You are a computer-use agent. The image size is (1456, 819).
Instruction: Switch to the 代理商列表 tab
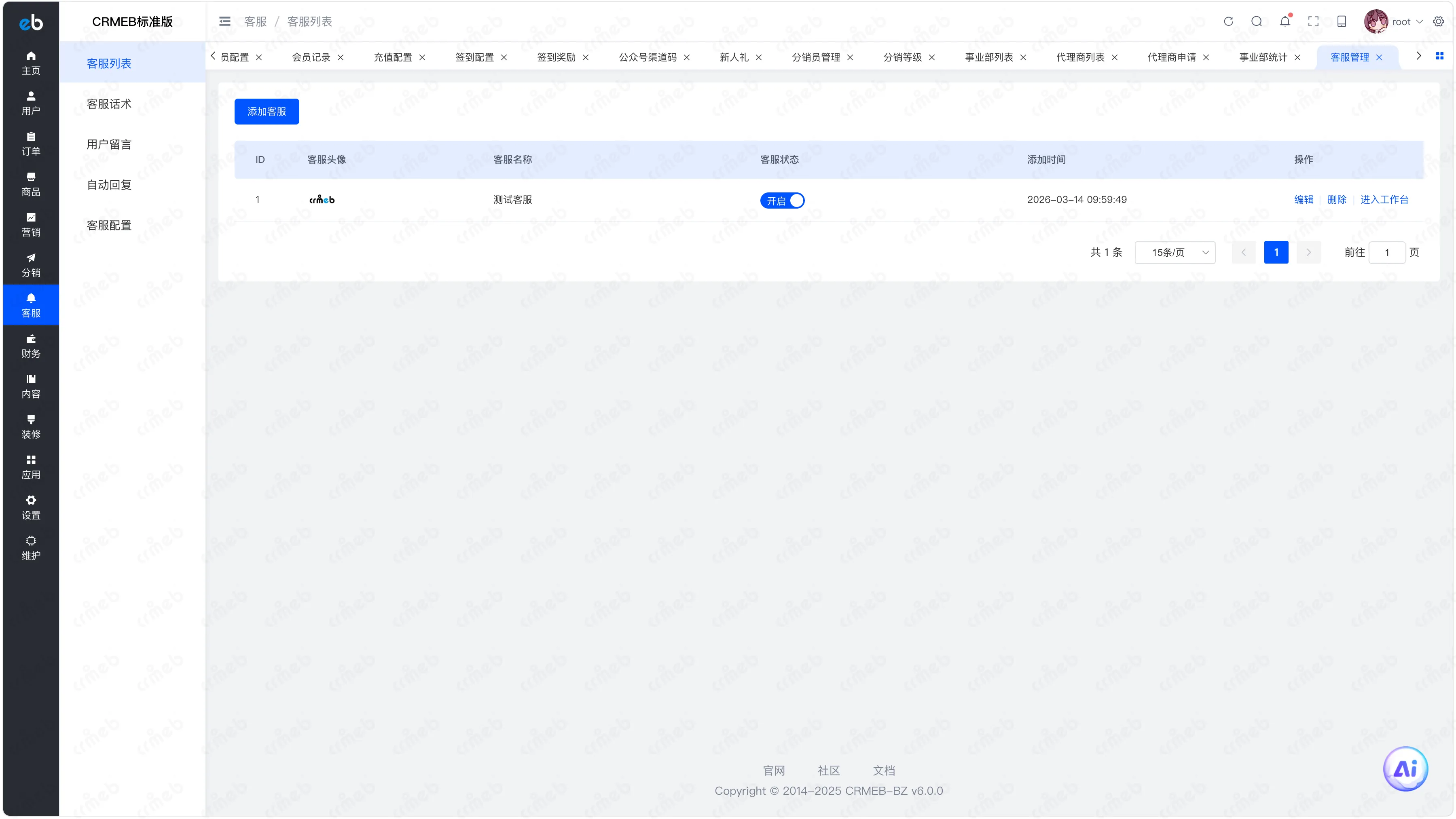1081,57
